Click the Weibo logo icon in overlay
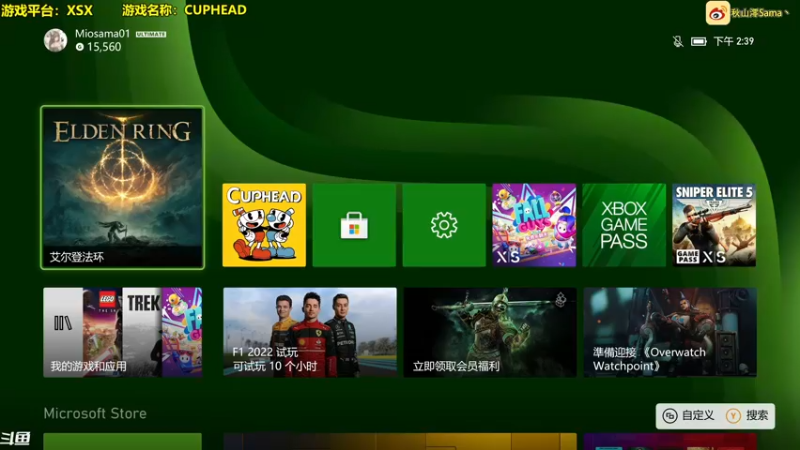Image resolution: width=800 pixels, height=450 pixels. click(x=717, y=13)
